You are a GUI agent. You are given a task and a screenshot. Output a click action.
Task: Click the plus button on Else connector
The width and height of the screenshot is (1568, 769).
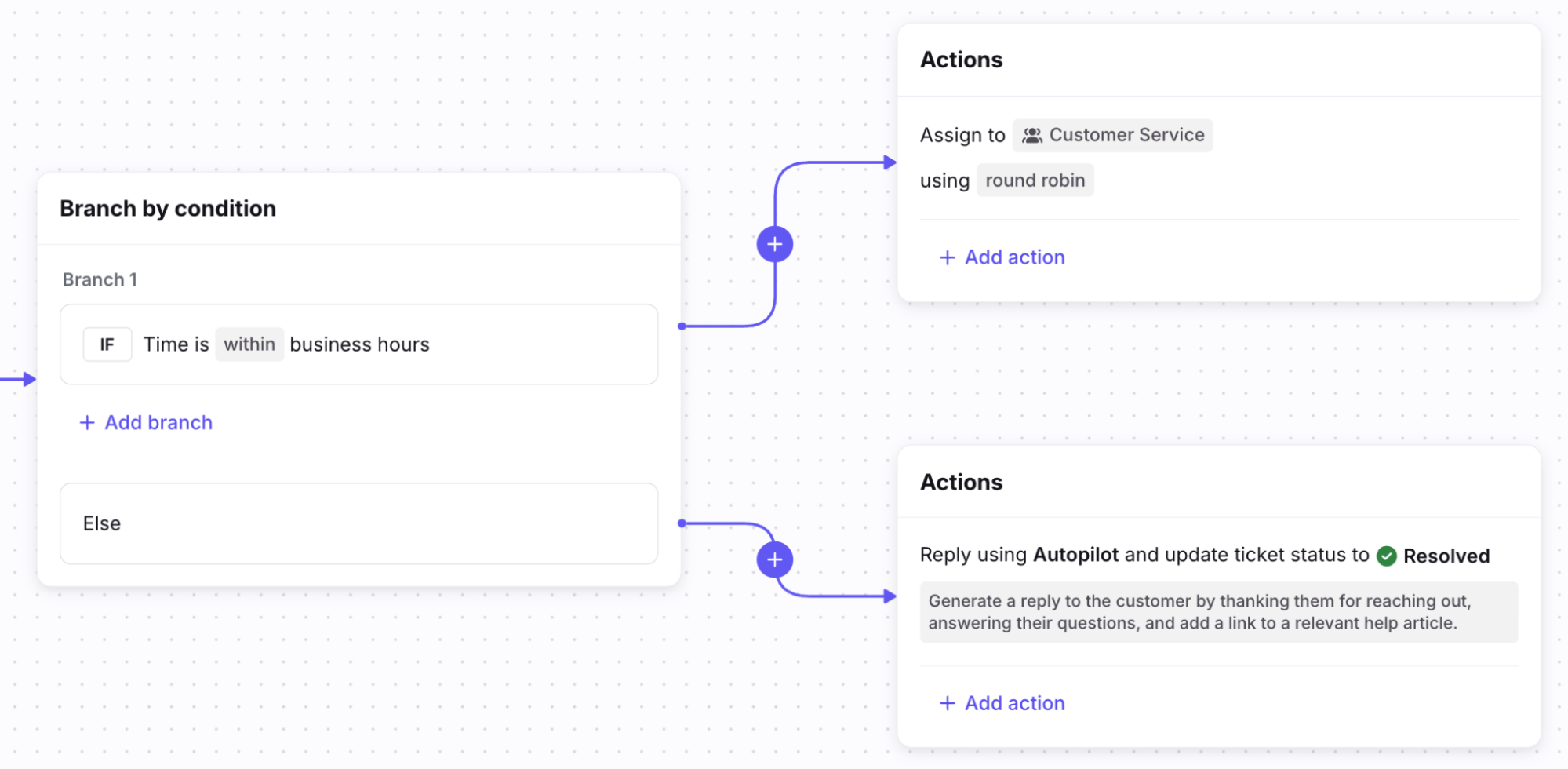coord(774,559)
